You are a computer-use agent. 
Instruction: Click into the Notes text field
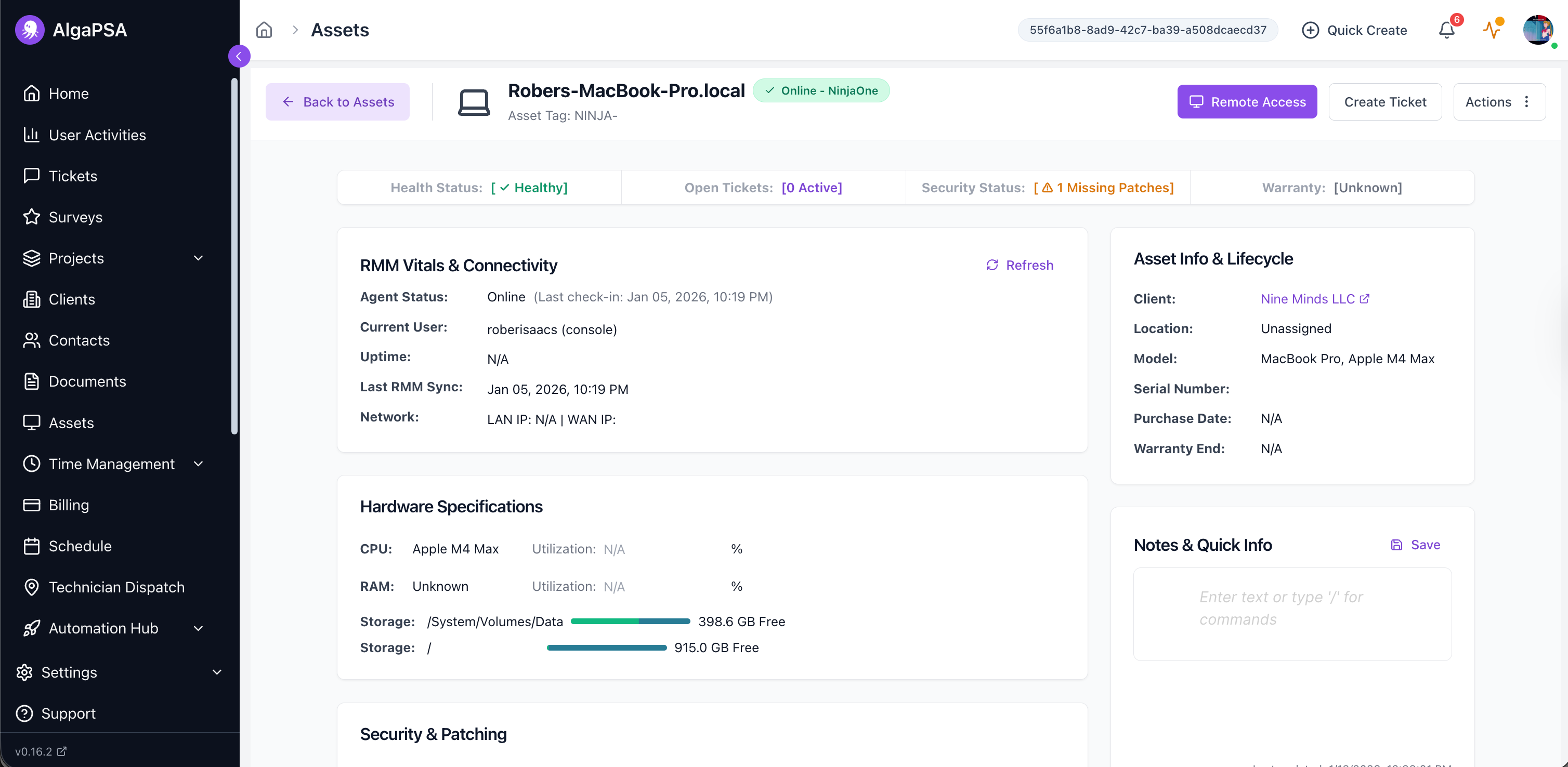[1291, 613]
